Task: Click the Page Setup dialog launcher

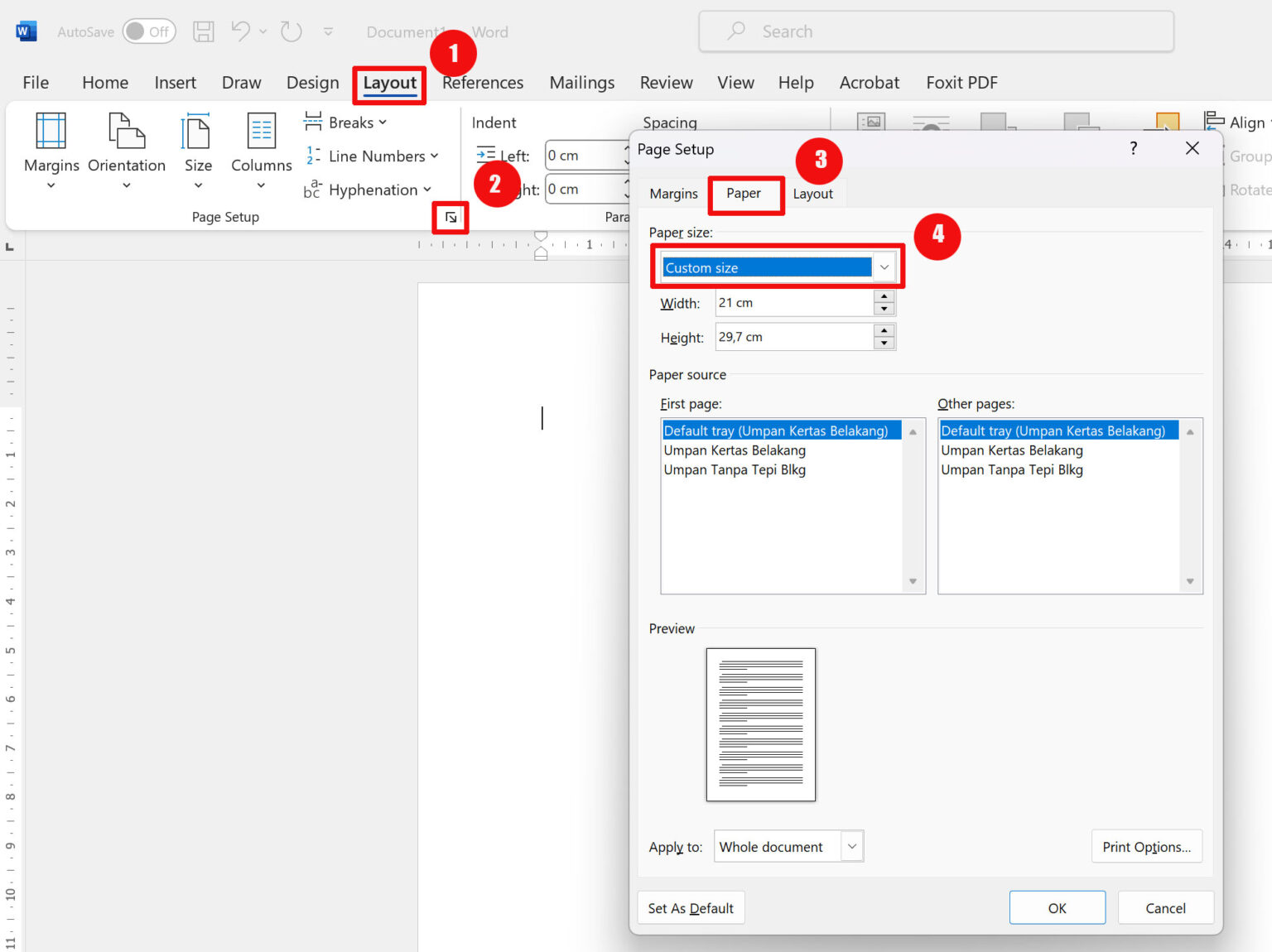Action: point(450,217)
